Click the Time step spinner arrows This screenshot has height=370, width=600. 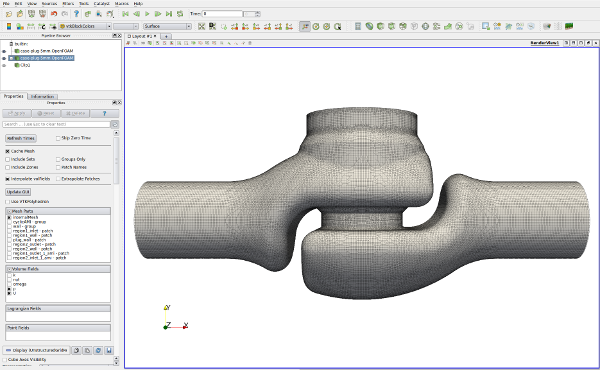click(x=258, y=14)
